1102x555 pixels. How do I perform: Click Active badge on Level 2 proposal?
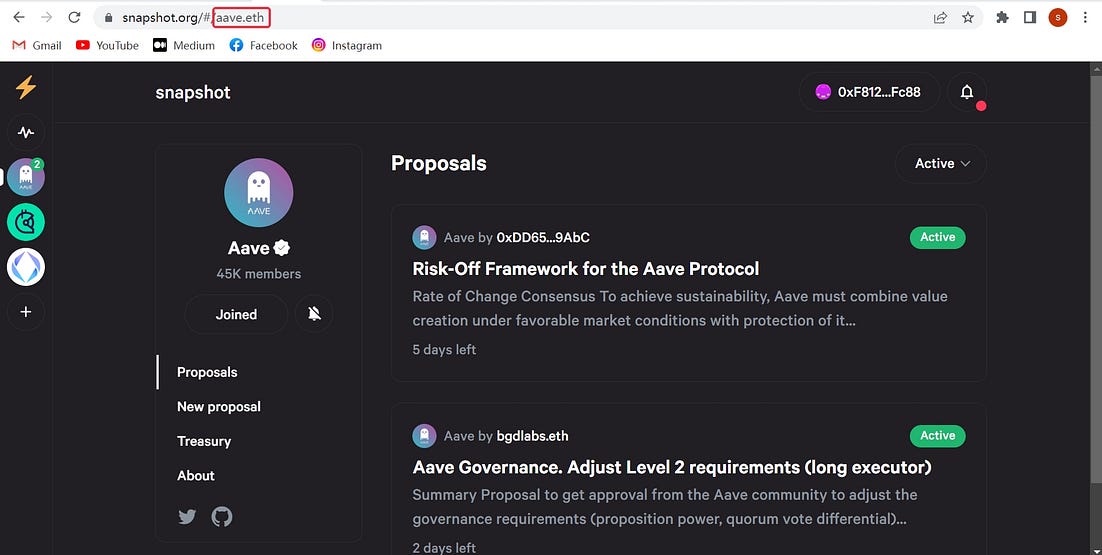(938, 436)
